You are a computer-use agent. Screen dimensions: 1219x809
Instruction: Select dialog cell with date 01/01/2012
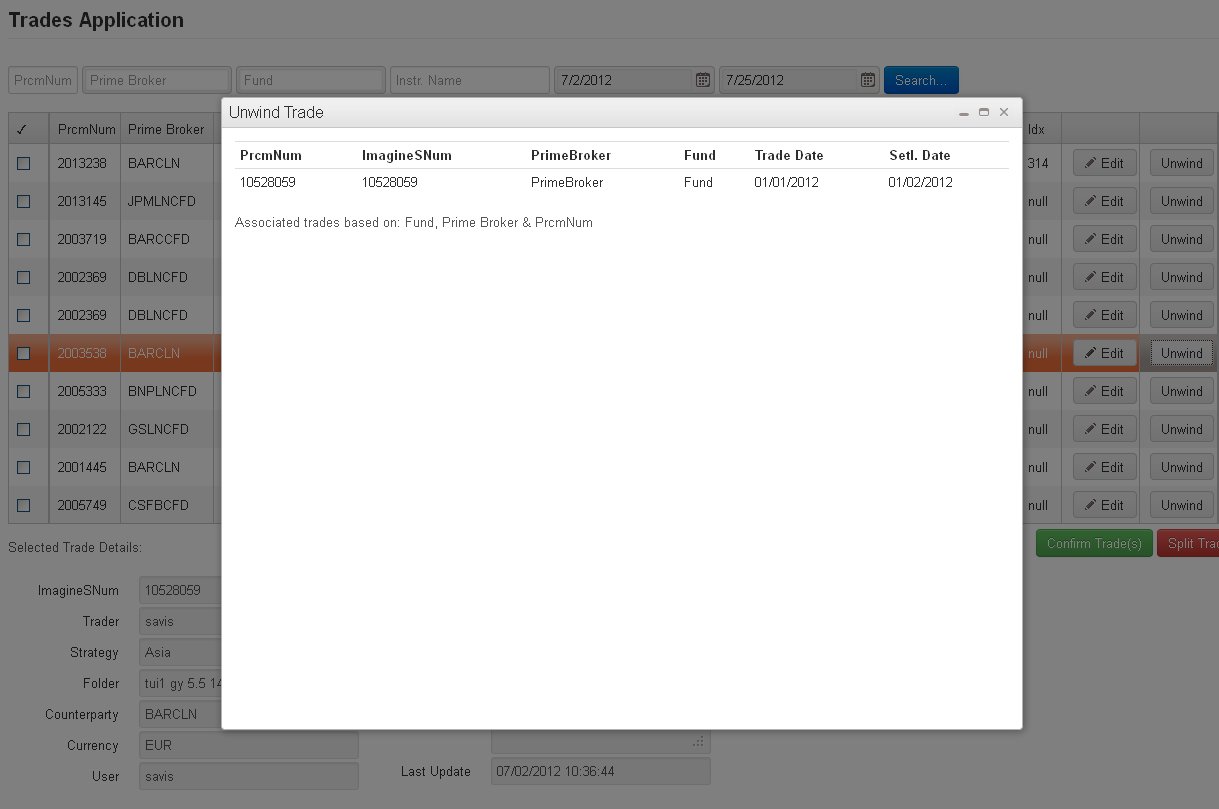point(787,182)
